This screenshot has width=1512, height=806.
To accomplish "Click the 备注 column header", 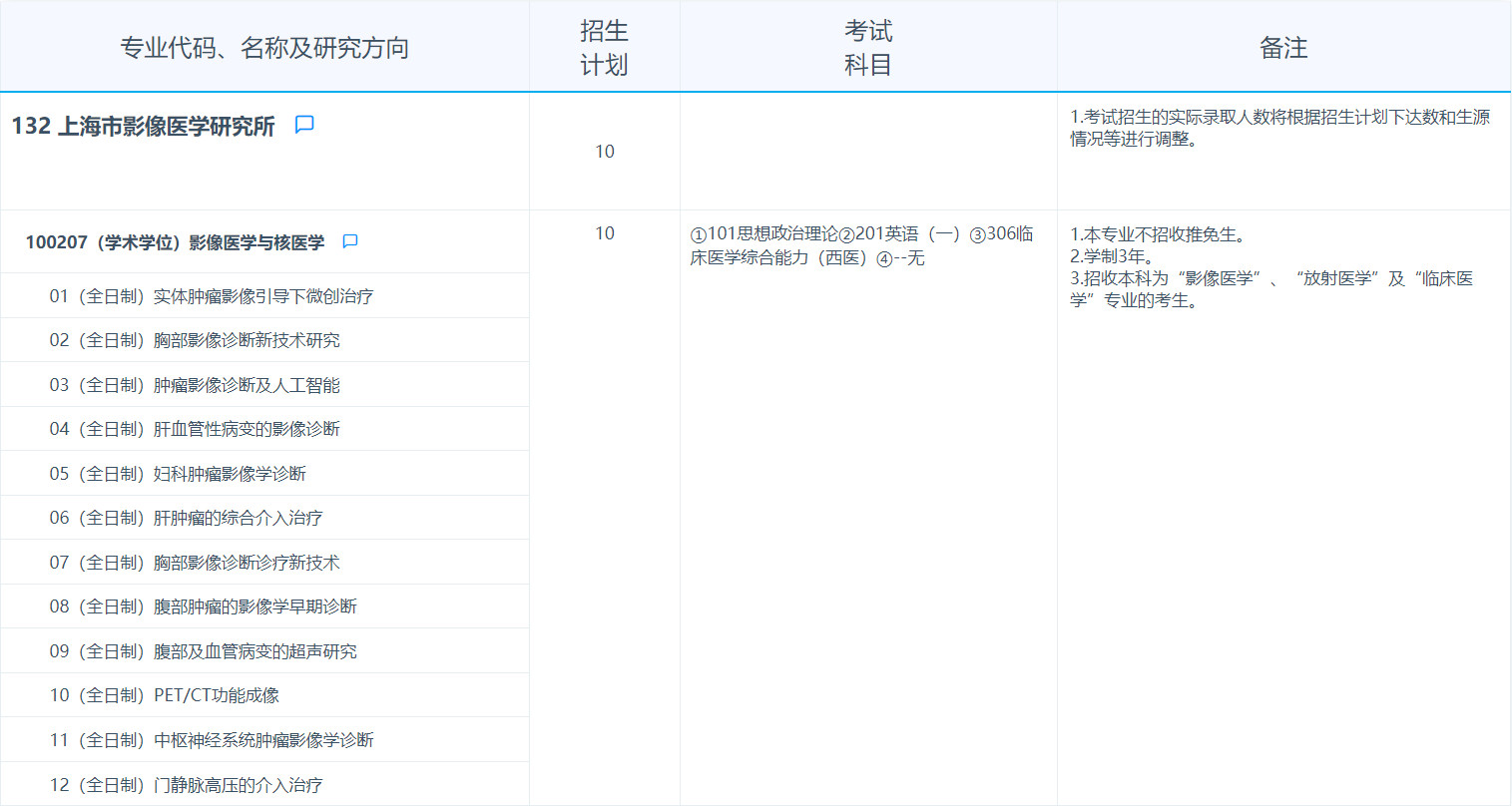I will pos(1283,45).
